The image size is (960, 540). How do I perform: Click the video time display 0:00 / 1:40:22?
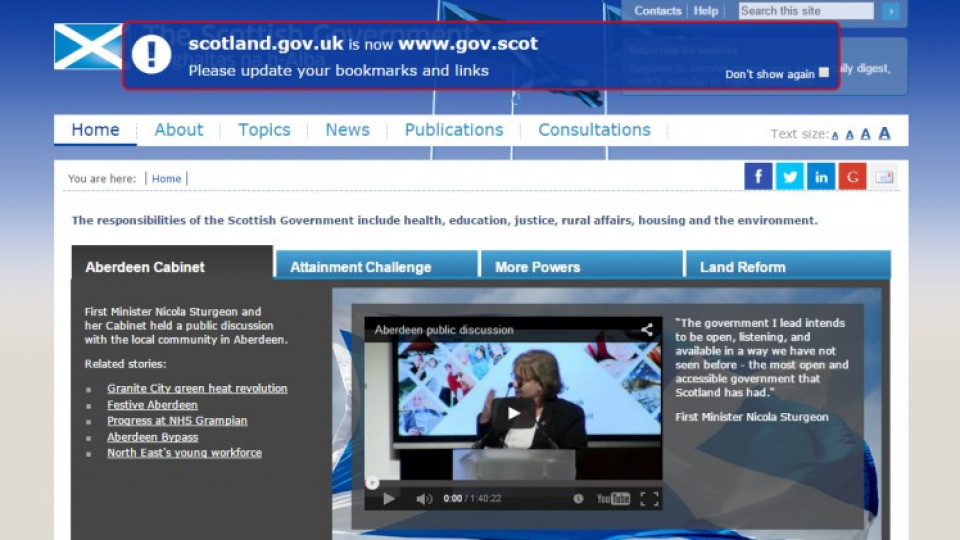pos(472,499)
